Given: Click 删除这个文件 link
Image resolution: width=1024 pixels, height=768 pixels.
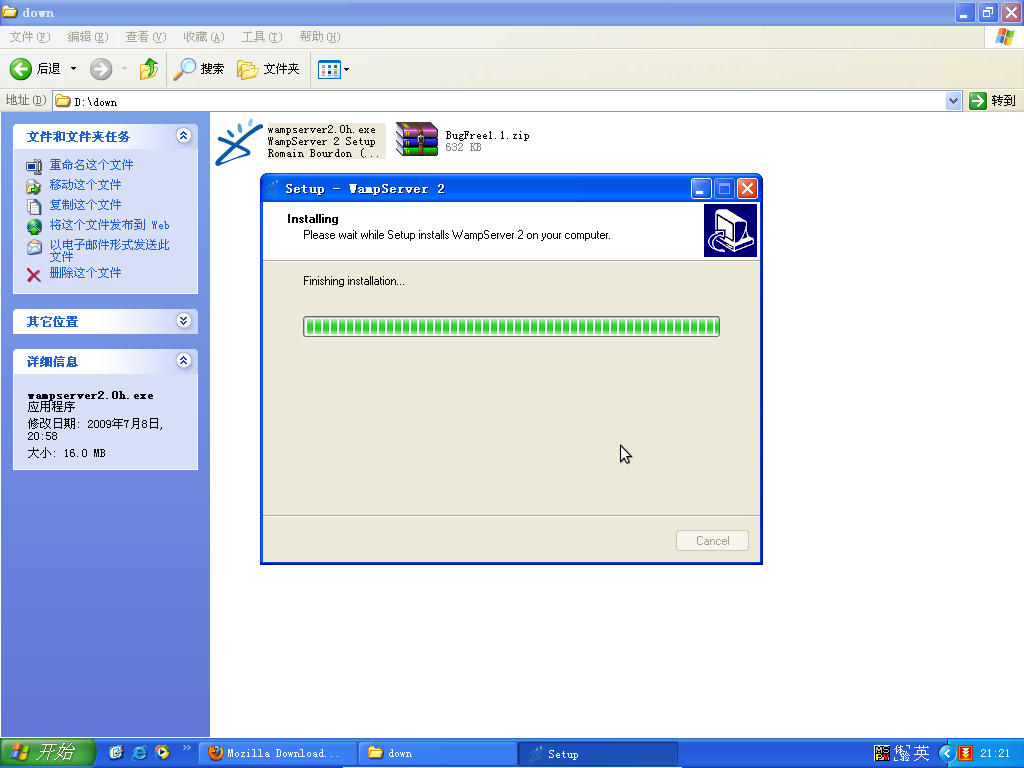Looking at the screenshot, I should tap(86, 273).
